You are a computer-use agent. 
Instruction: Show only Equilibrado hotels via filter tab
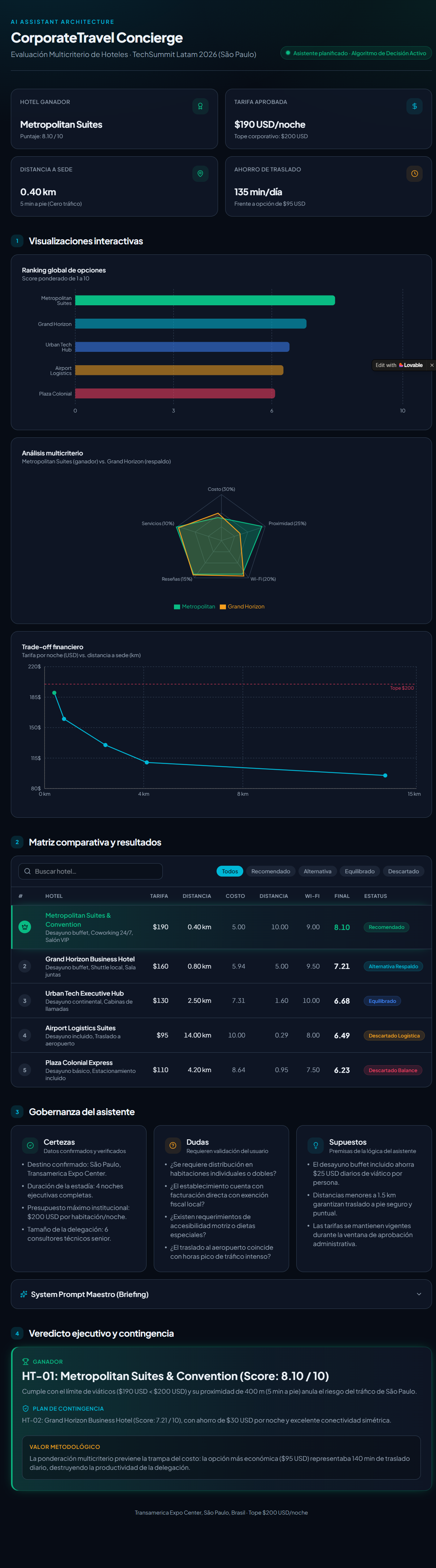(360, 871)
